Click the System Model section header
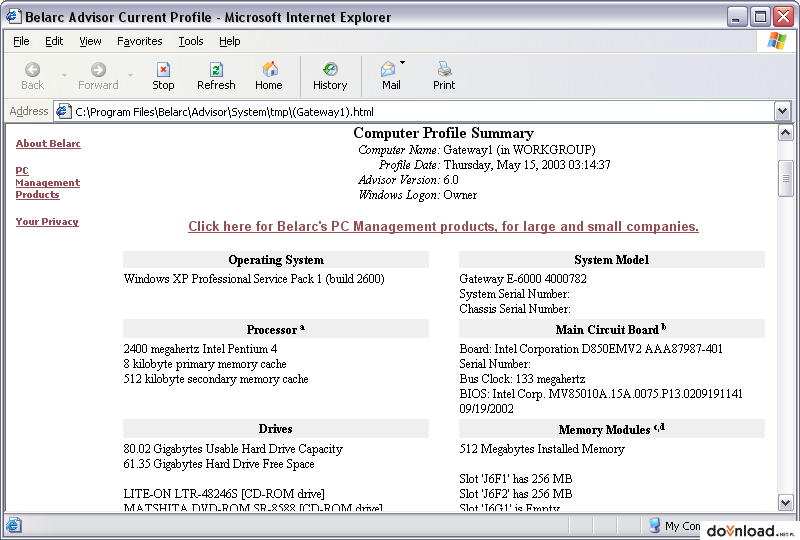Screen dimensions: 800x540 (612, 260)
